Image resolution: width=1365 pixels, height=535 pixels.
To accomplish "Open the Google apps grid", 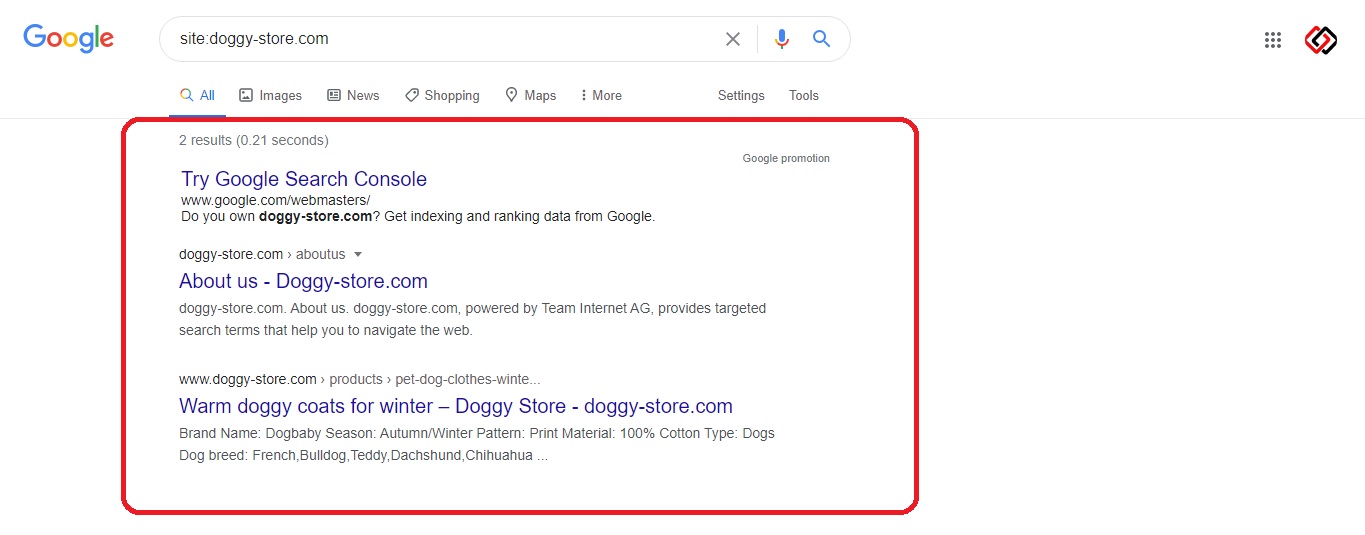I will (1273, 40).
